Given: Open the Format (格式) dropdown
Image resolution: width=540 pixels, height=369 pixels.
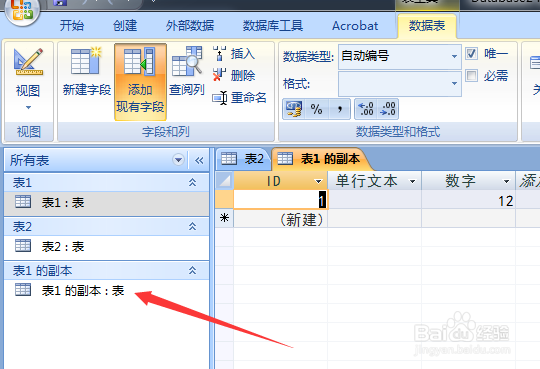Looking at the screenshot, I should [454, 83].
